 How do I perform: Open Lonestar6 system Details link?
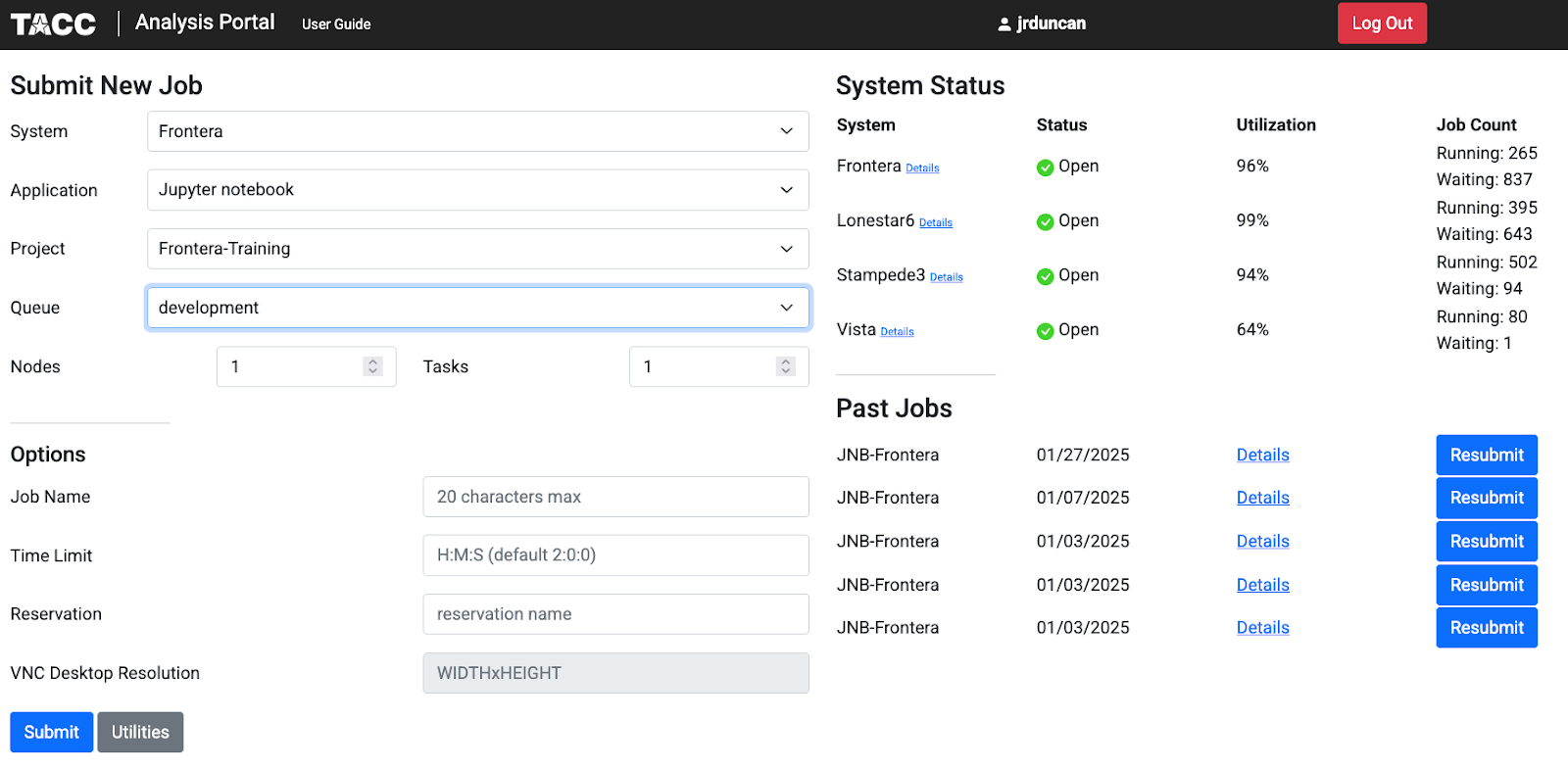coord(936,223)
